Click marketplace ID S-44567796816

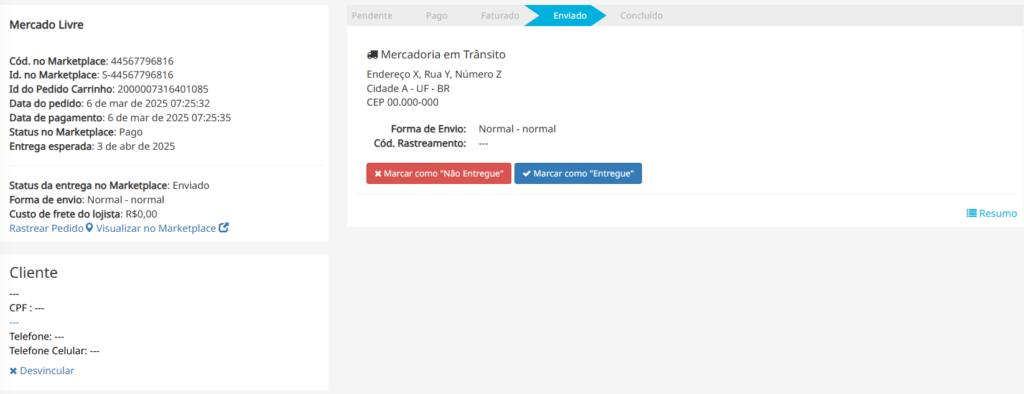(138, 74)
